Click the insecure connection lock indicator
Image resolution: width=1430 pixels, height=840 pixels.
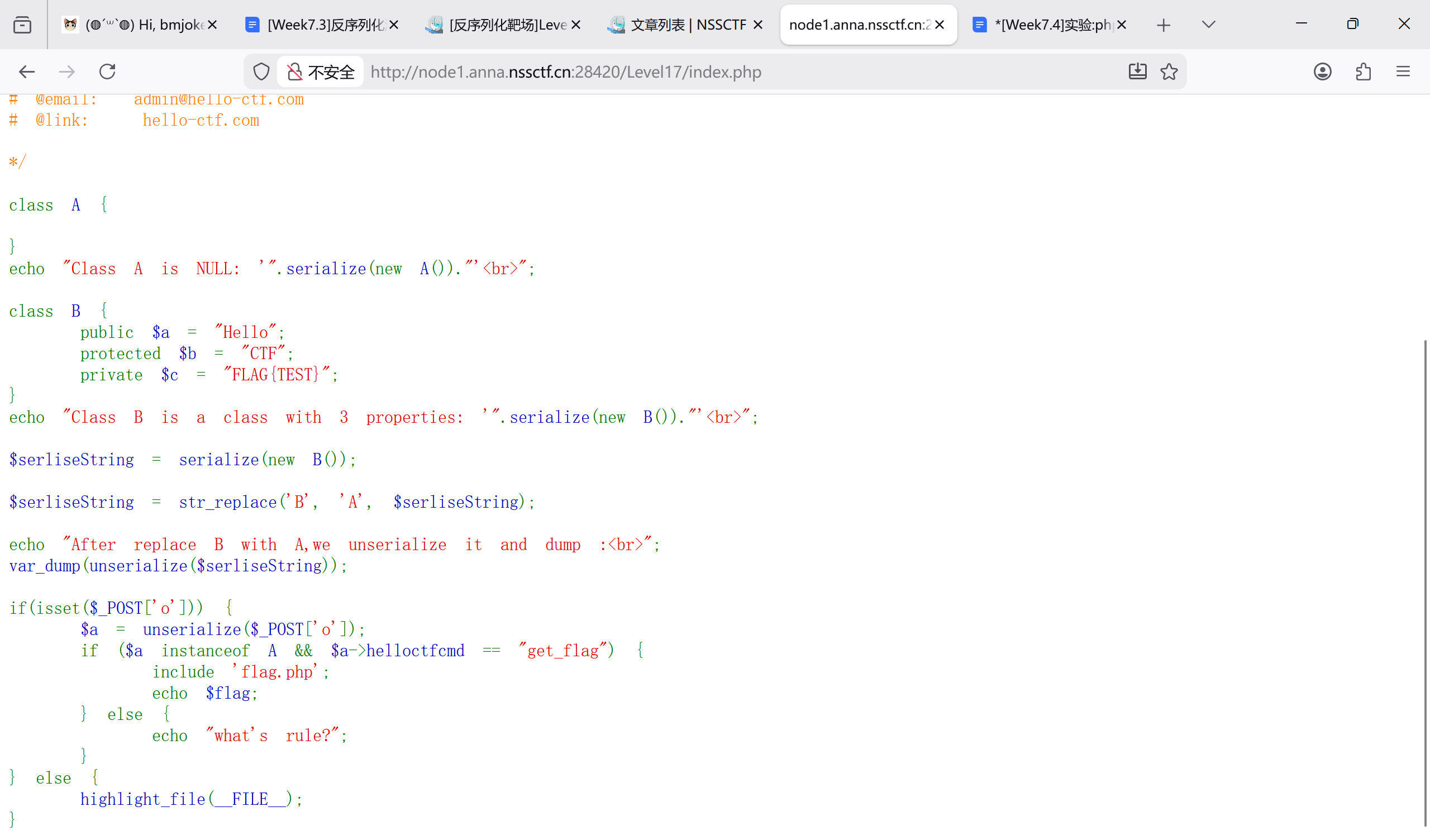click(321, 72)
